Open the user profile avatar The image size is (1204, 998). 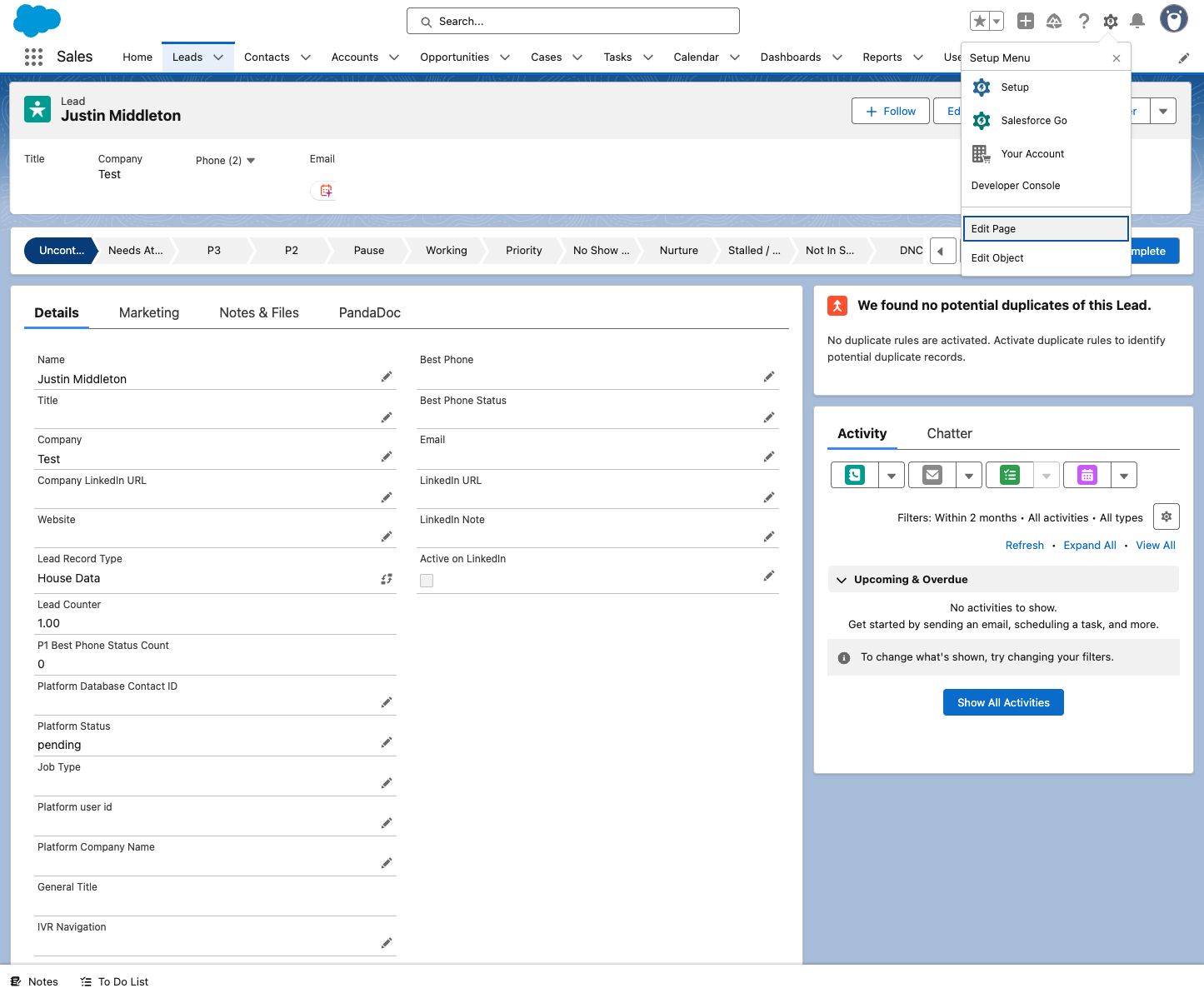pos(1174,18)
